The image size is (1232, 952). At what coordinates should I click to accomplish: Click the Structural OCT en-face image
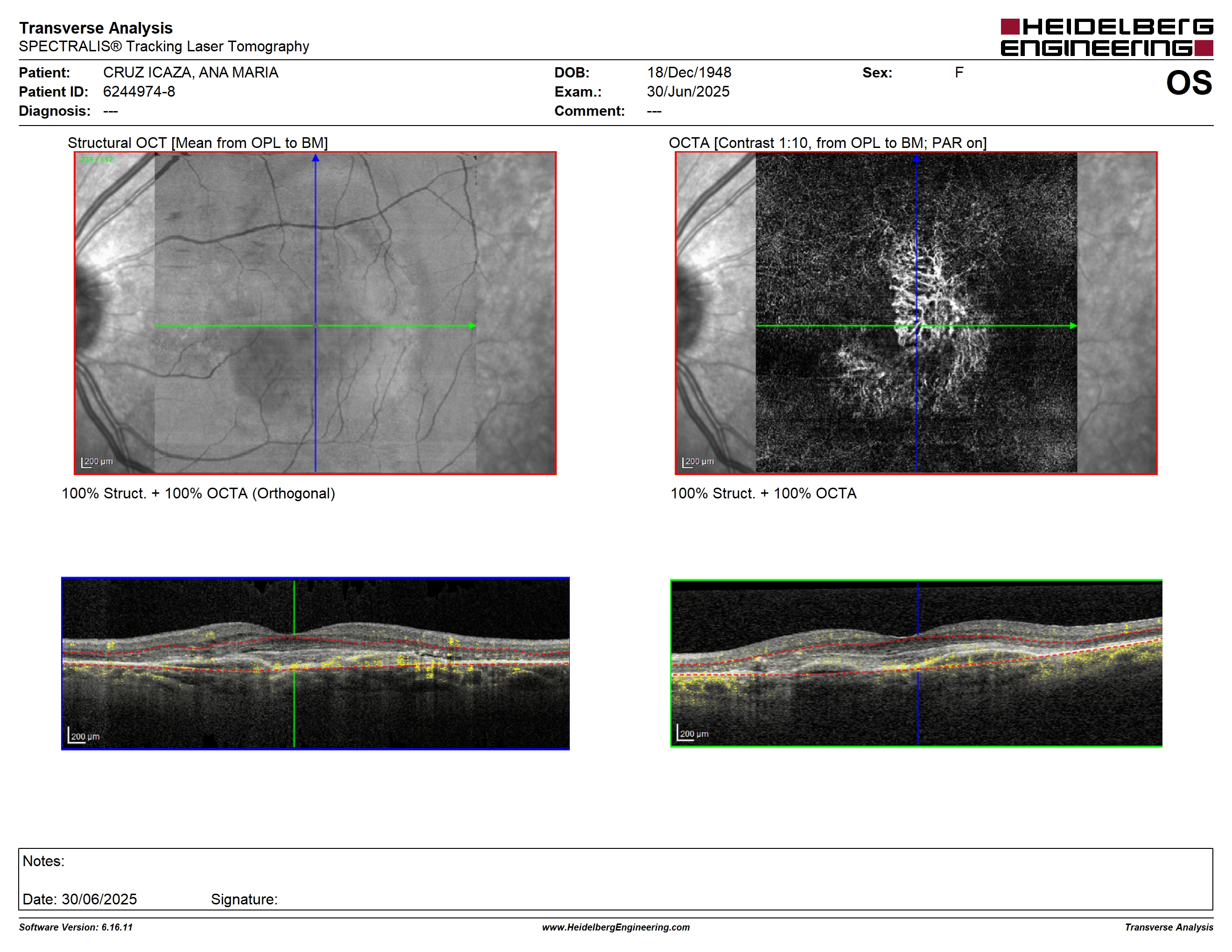click(315, 313)
